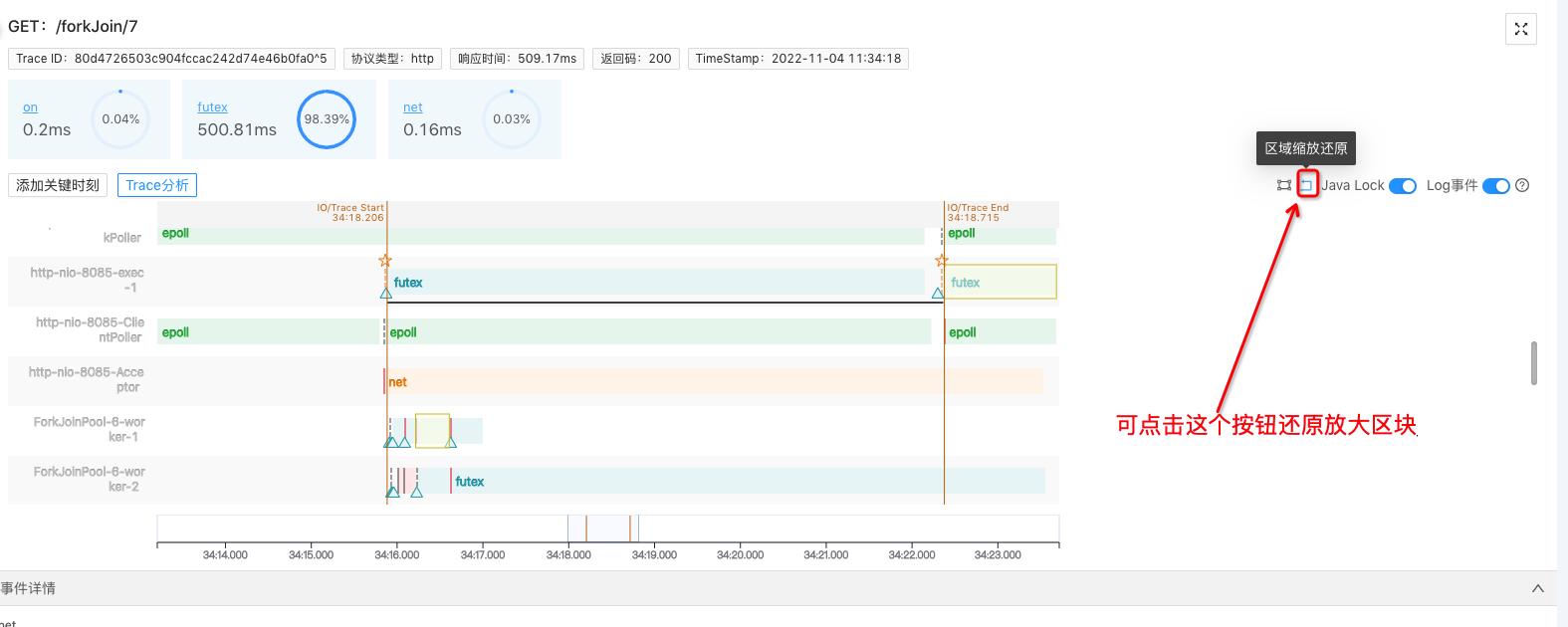This screenshot has height=627, width=1568.
Task: Disable the Log事件 switch
Action: coord(1495,186)
